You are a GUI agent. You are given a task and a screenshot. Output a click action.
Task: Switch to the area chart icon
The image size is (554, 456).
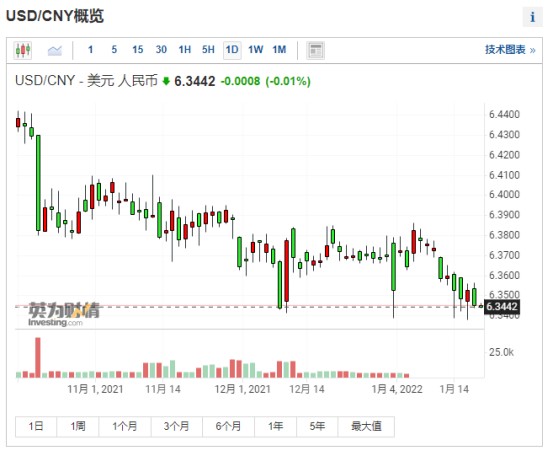tap(54, 50)
